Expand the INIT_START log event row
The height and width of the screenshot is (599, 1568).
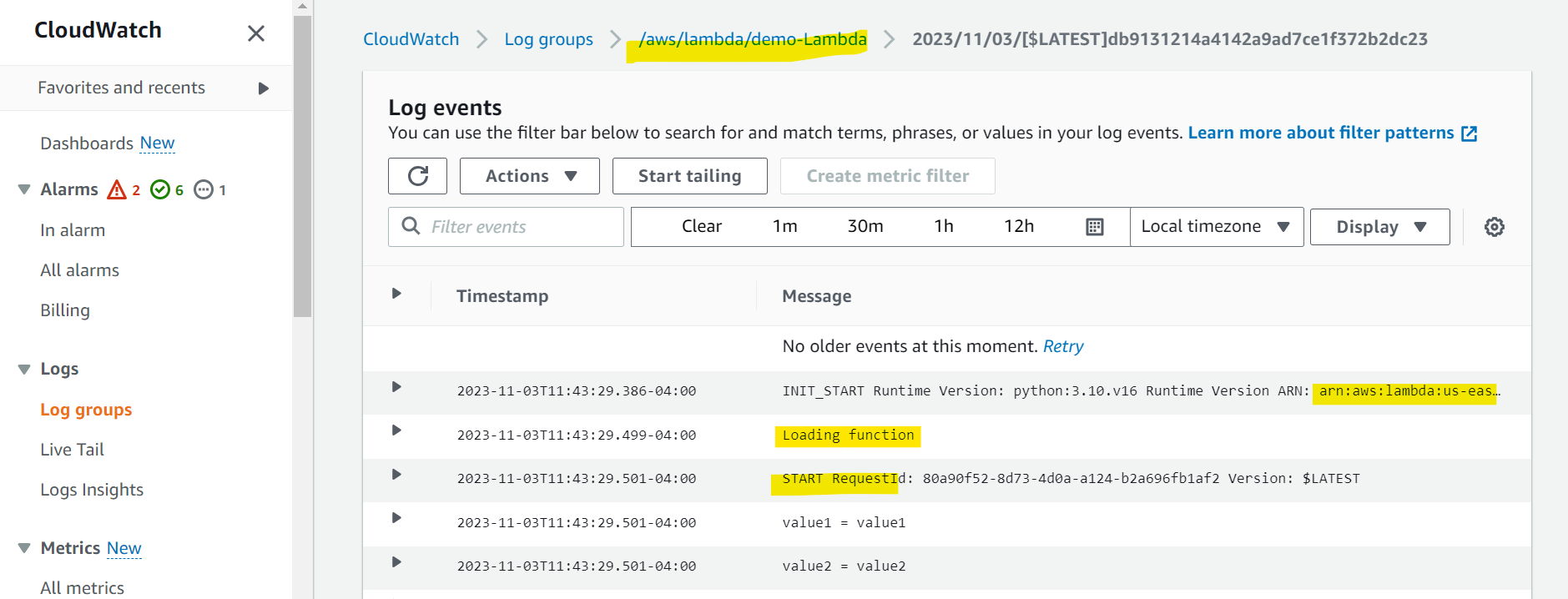[x=396, y=387]
